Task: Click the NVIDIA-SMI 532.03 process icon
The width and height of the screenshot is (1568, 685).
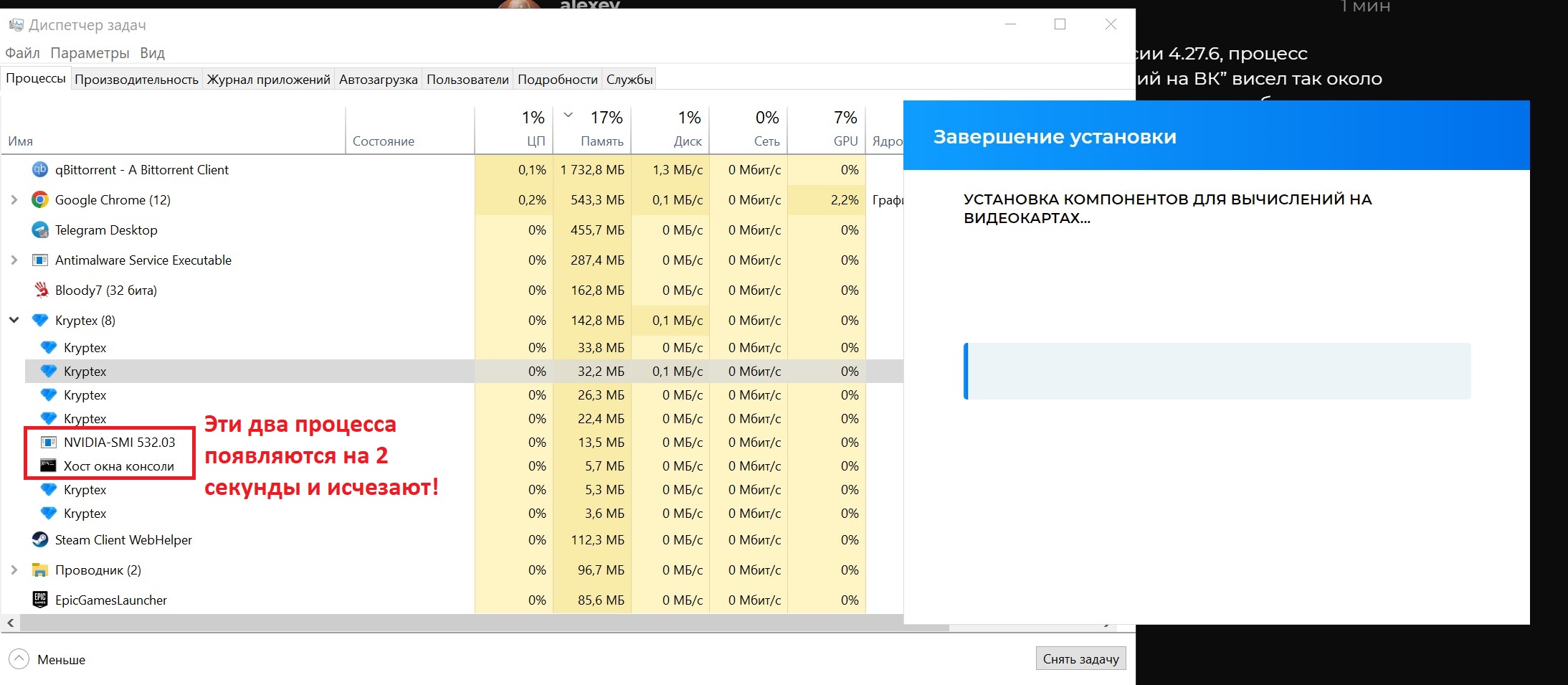Action: tap(48, 443)
